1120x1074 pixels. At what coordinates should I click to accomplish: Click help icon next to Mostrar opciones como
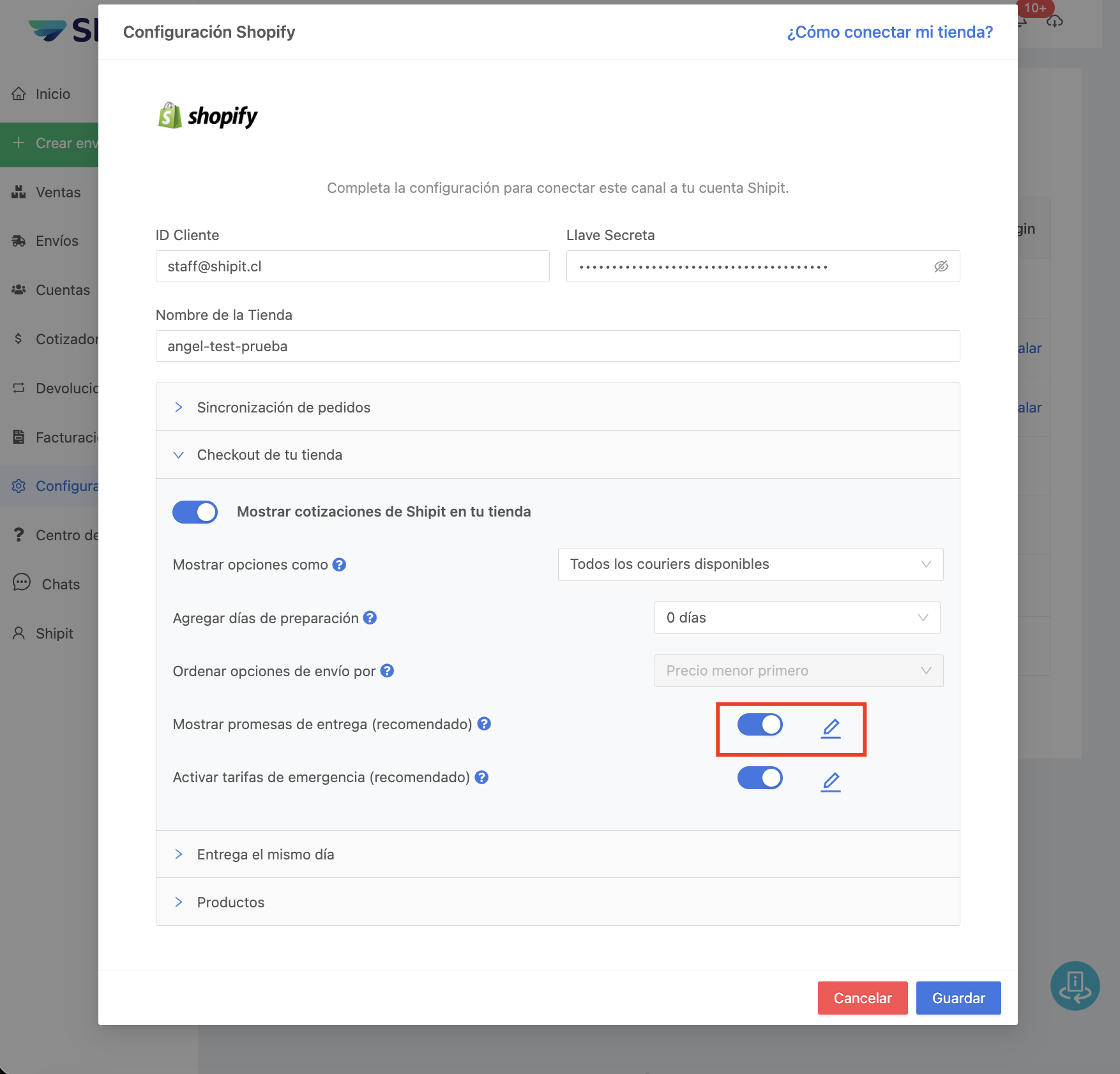pos(339,564)
